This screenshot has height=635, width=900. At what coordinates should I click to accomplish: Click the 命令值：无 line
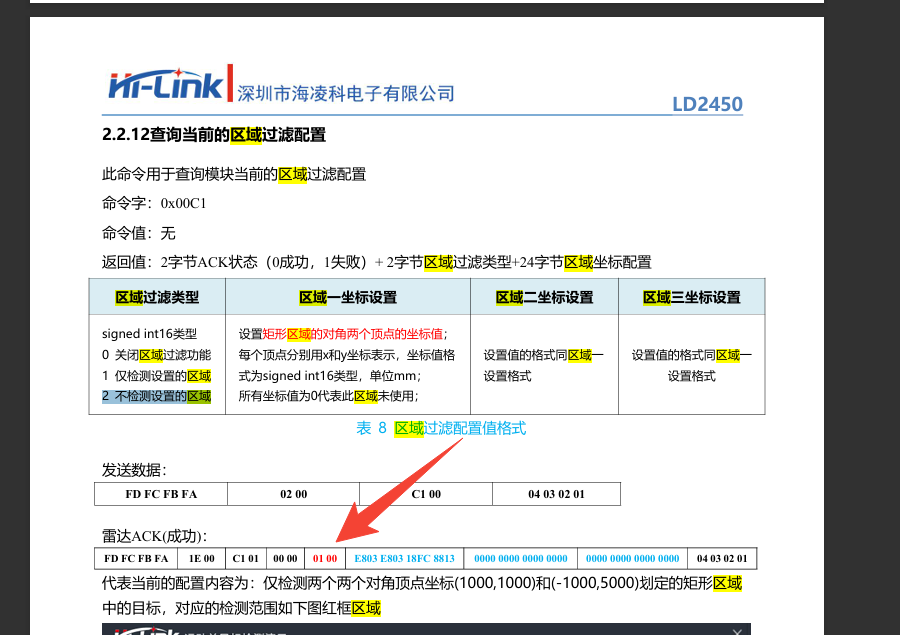pos(138,233)
